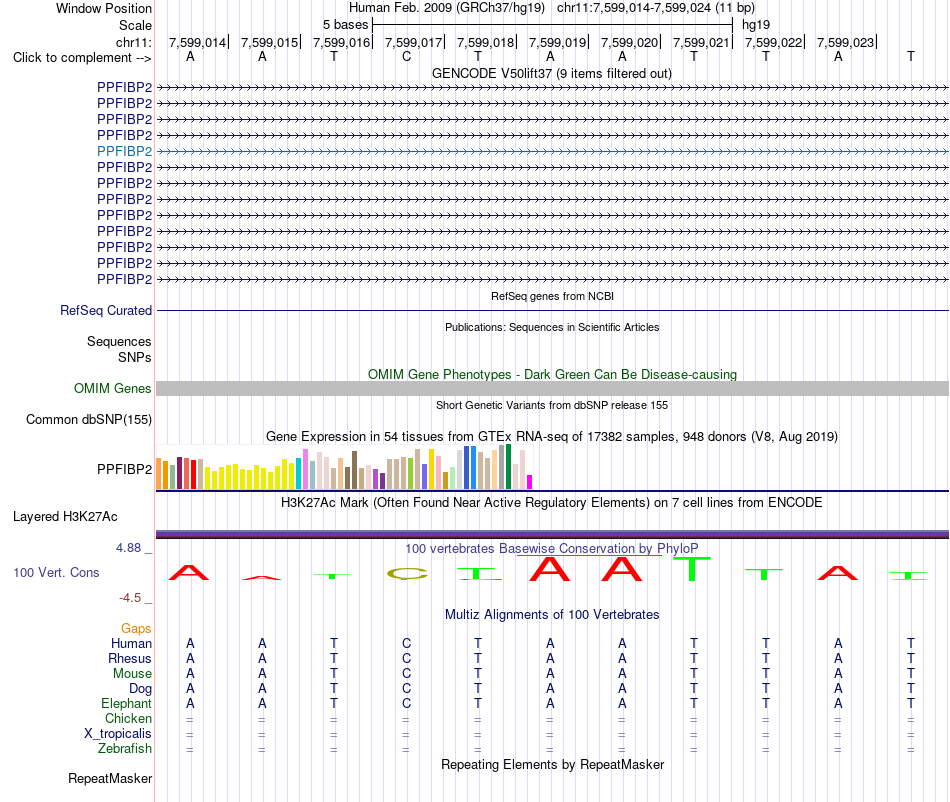This screenshot has width=950, height=802.
Task: Click the Chicken species label
Action: pos(128,718)
